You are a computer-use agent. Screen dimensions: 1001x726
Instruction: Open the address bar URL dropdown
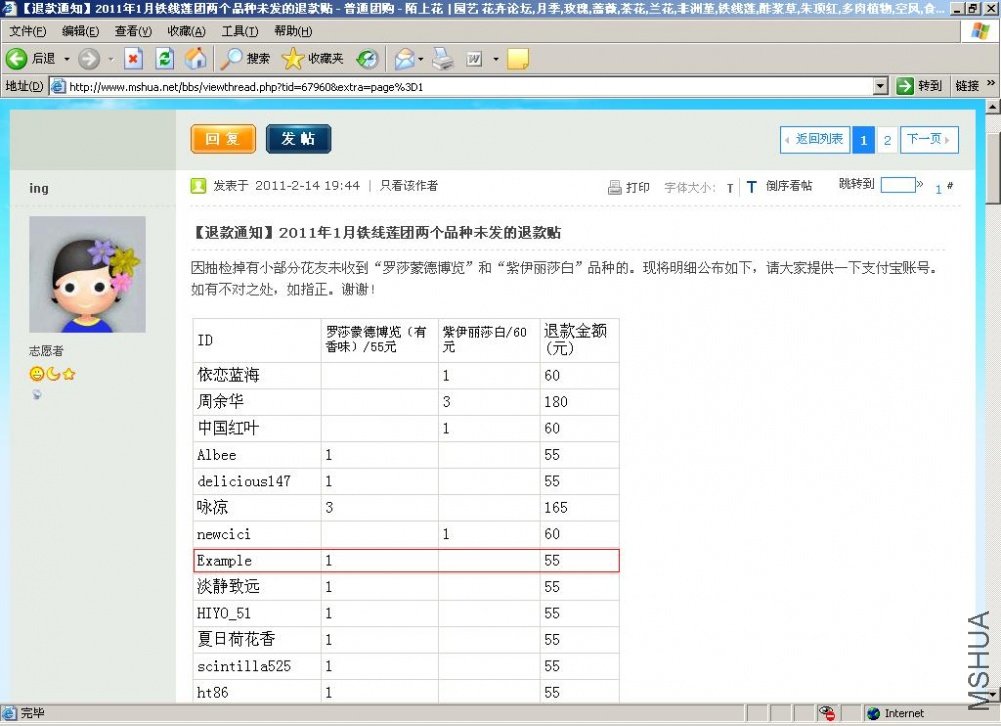880,86
